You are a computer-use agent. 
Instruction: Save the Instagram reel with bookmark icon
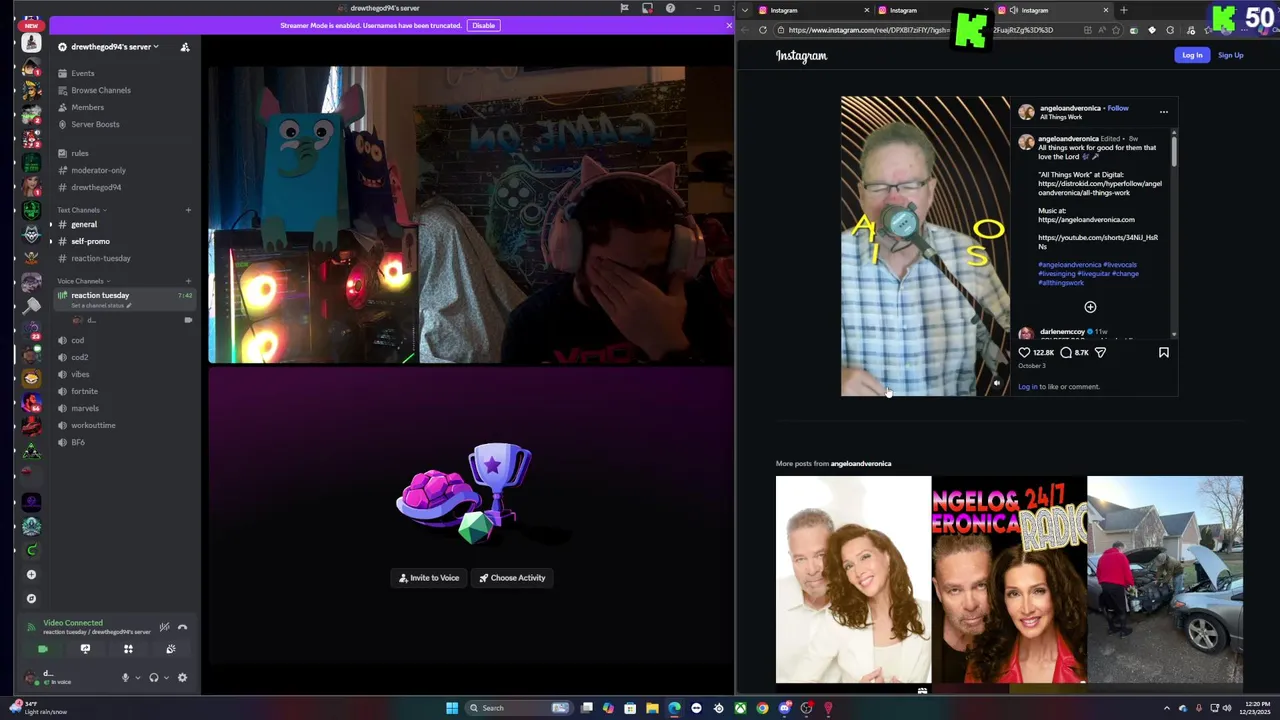point(1163,352)
